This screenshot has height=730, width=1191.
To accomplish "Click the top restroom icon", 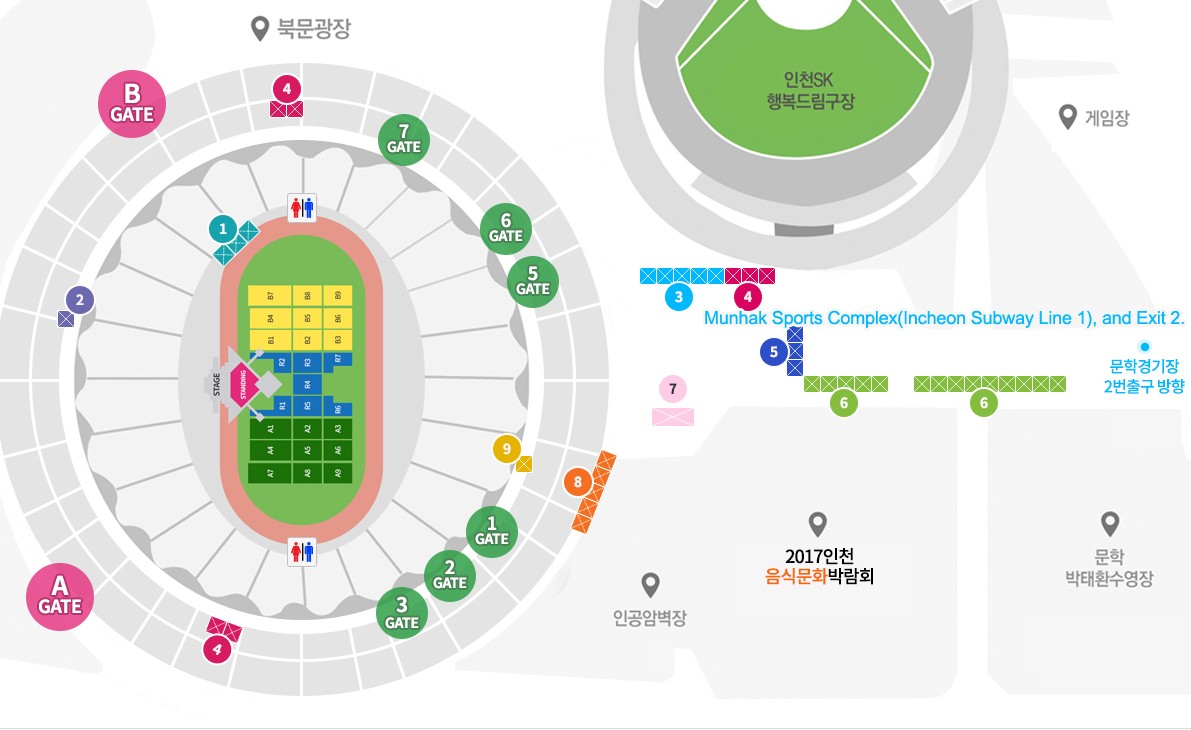I will [302, 208].
